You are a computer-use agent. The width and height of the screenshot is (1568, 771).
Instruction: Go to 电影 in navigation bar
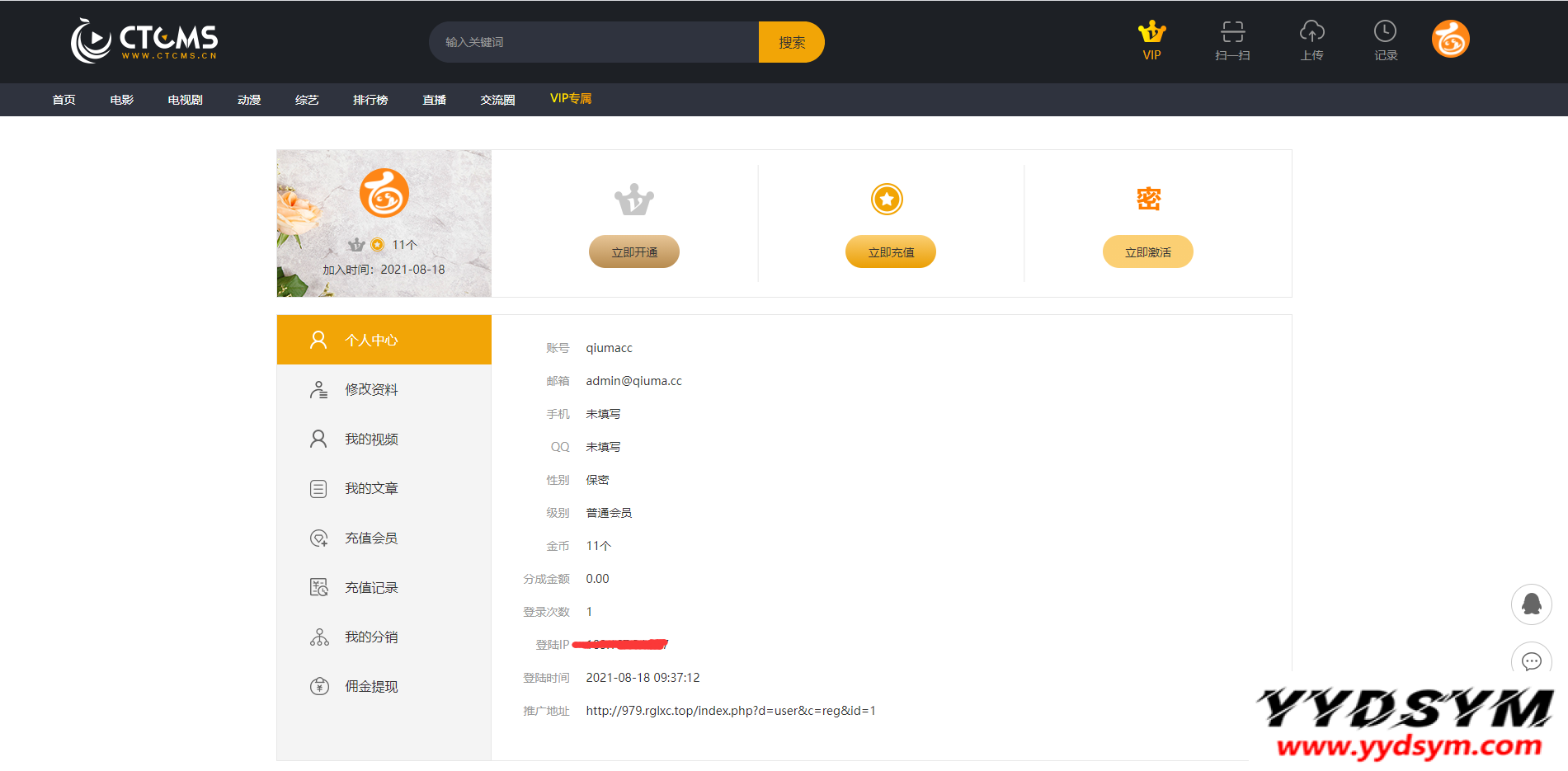click(121, 100)
